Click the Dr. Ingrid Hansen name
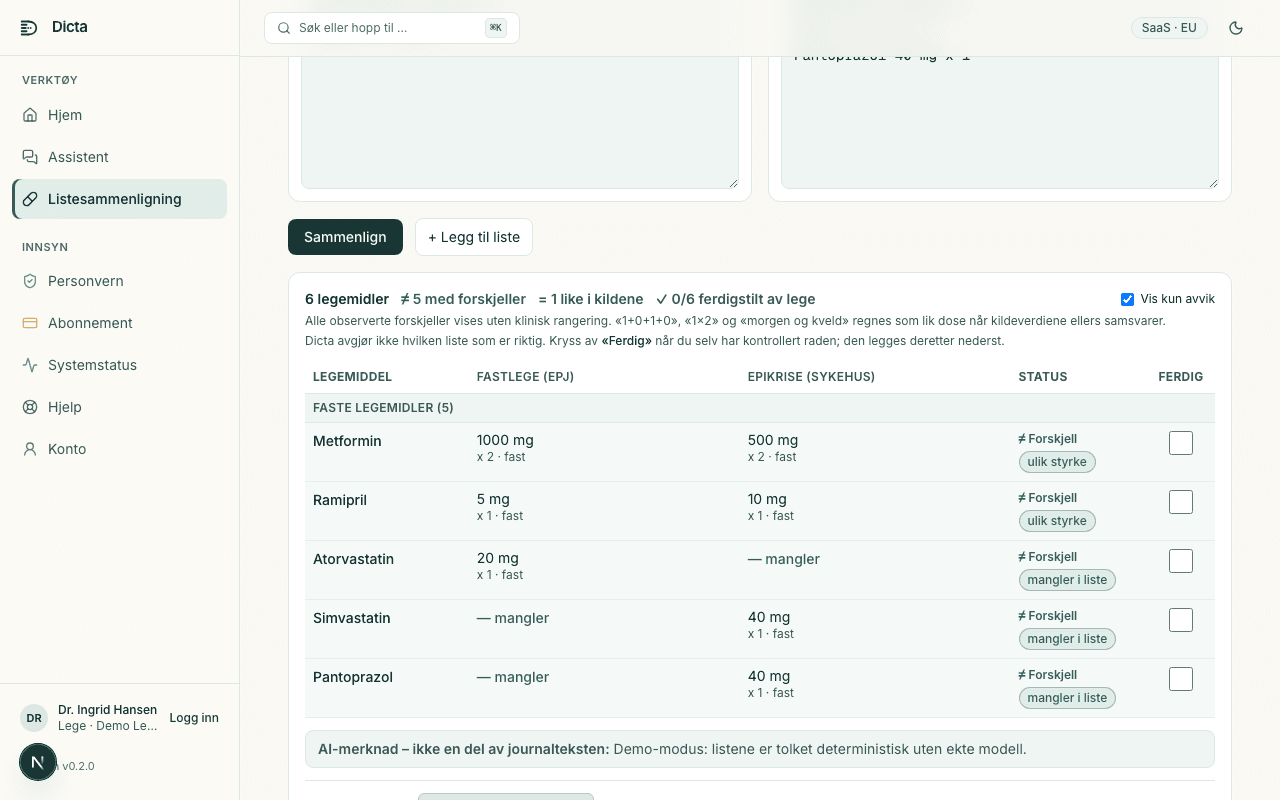 click(x=107, y=710)
